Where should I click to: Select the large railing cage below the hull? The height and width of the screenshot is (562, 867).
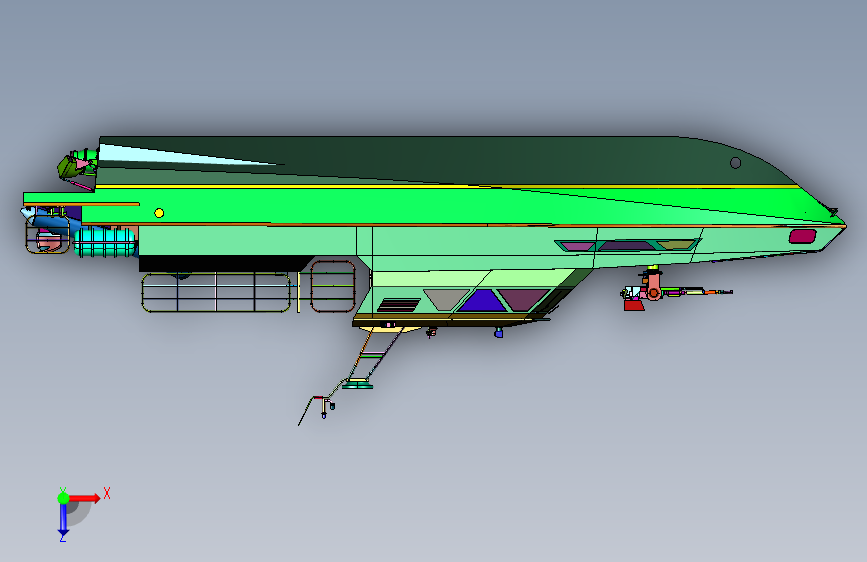pos(216,292)
